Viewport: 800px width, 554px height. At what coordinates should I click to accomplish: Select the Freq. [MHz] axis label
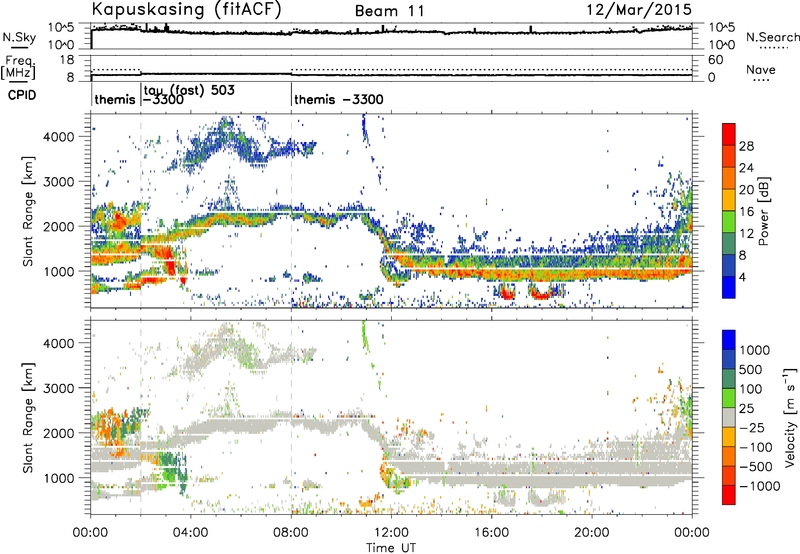point(18,68)
